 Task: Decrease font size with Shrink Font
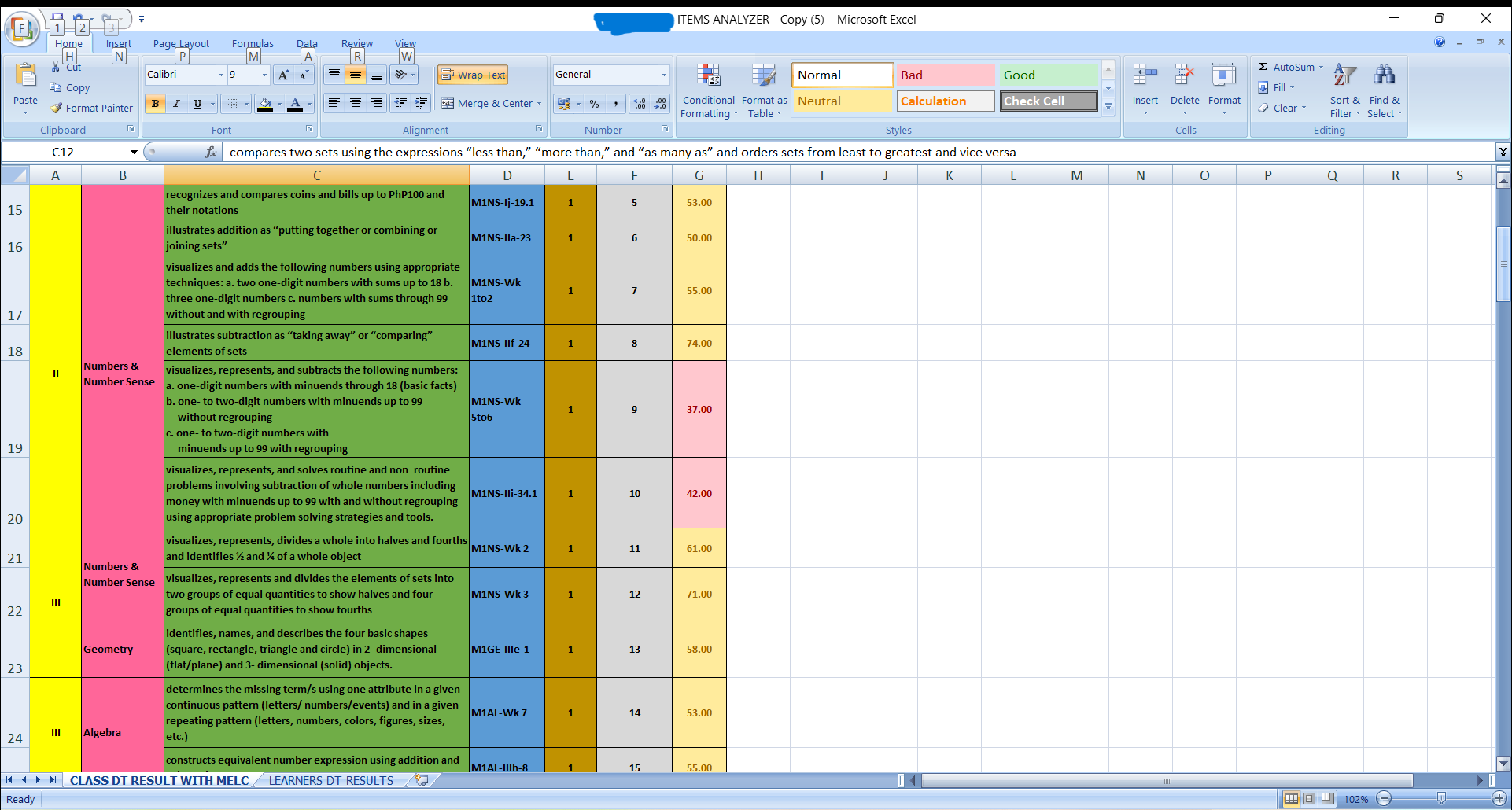[x=304, y=75]
